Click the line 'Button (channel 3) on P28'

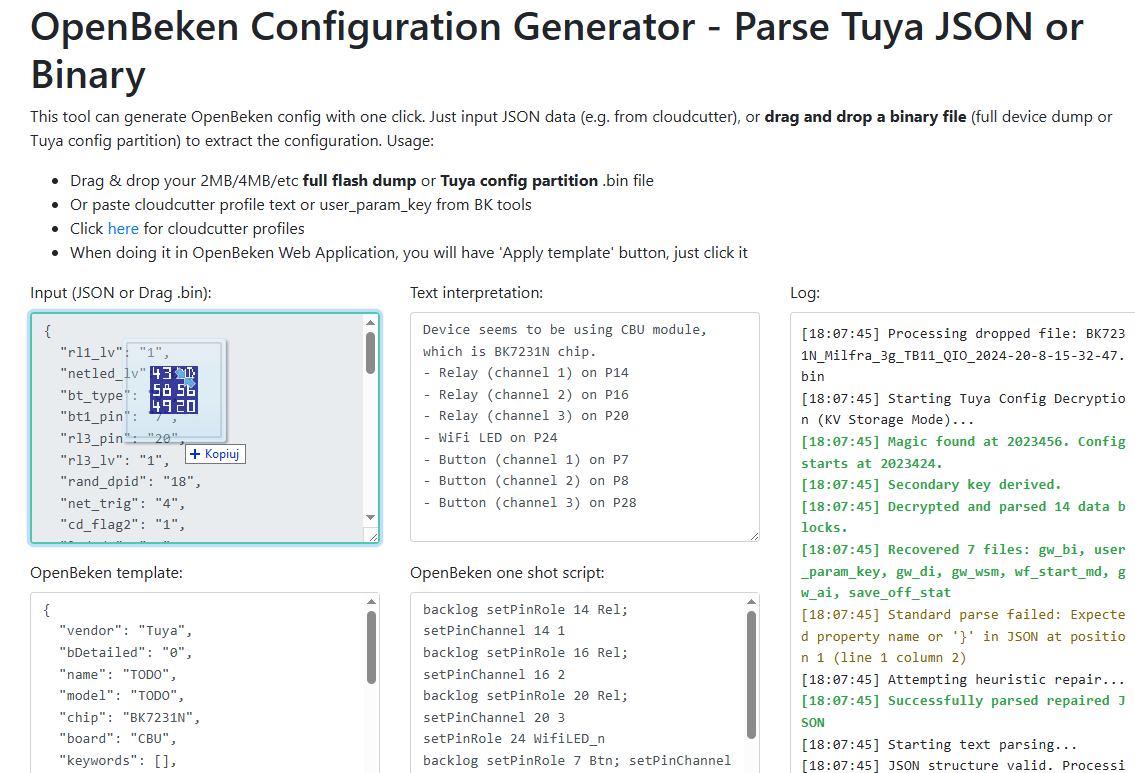click(530, 502)
